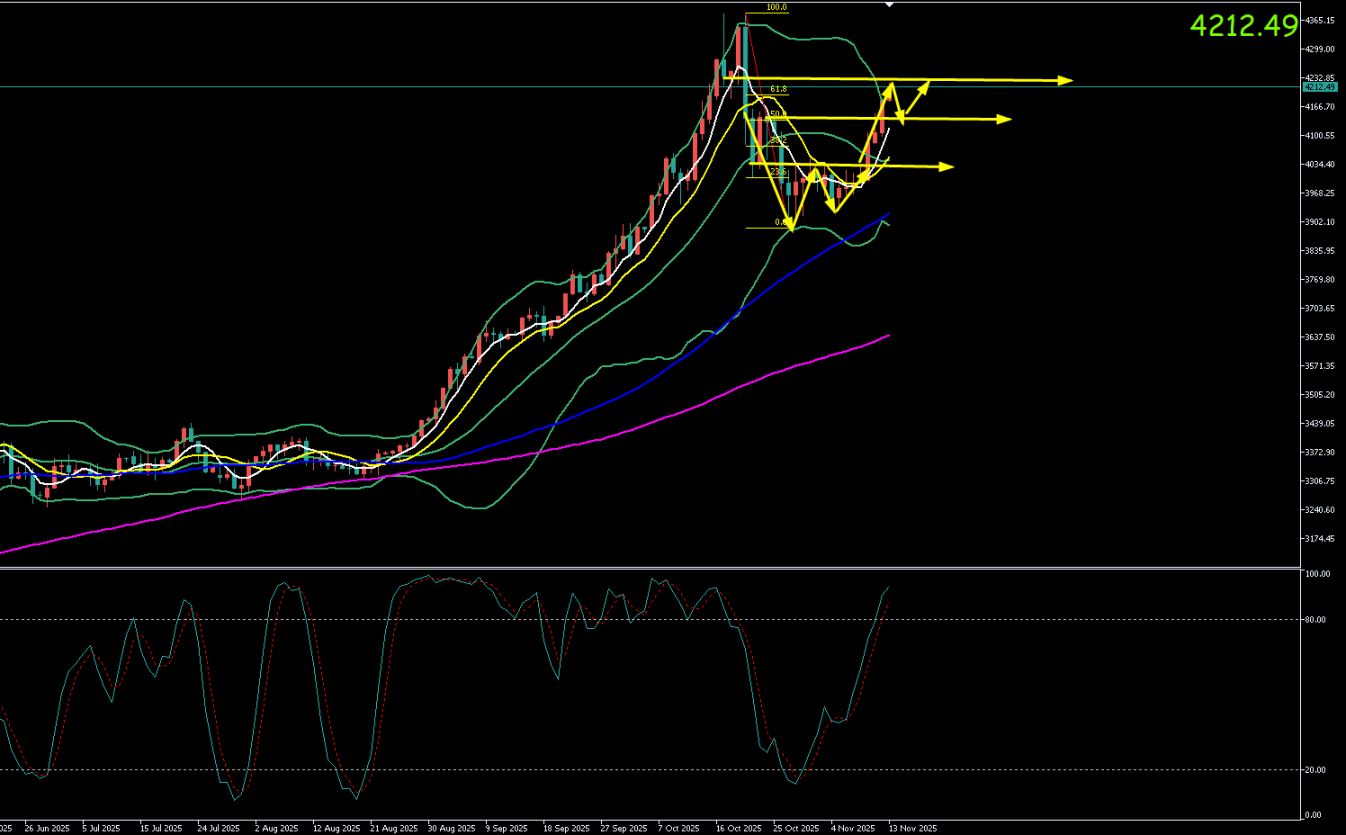Select the 3174.45 price axis label
This screenshot has width=1346, height=835.
tap(1322, 539)
